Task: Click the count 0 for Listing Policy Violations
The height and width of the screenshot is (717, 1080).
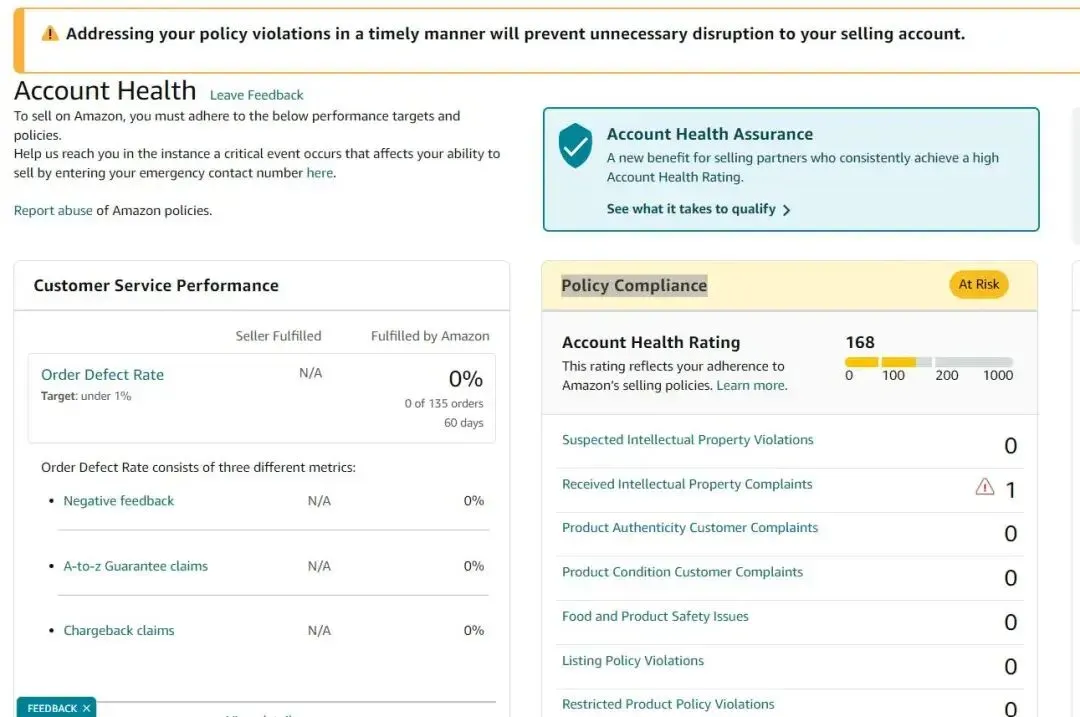Action: pos(1010,667)
